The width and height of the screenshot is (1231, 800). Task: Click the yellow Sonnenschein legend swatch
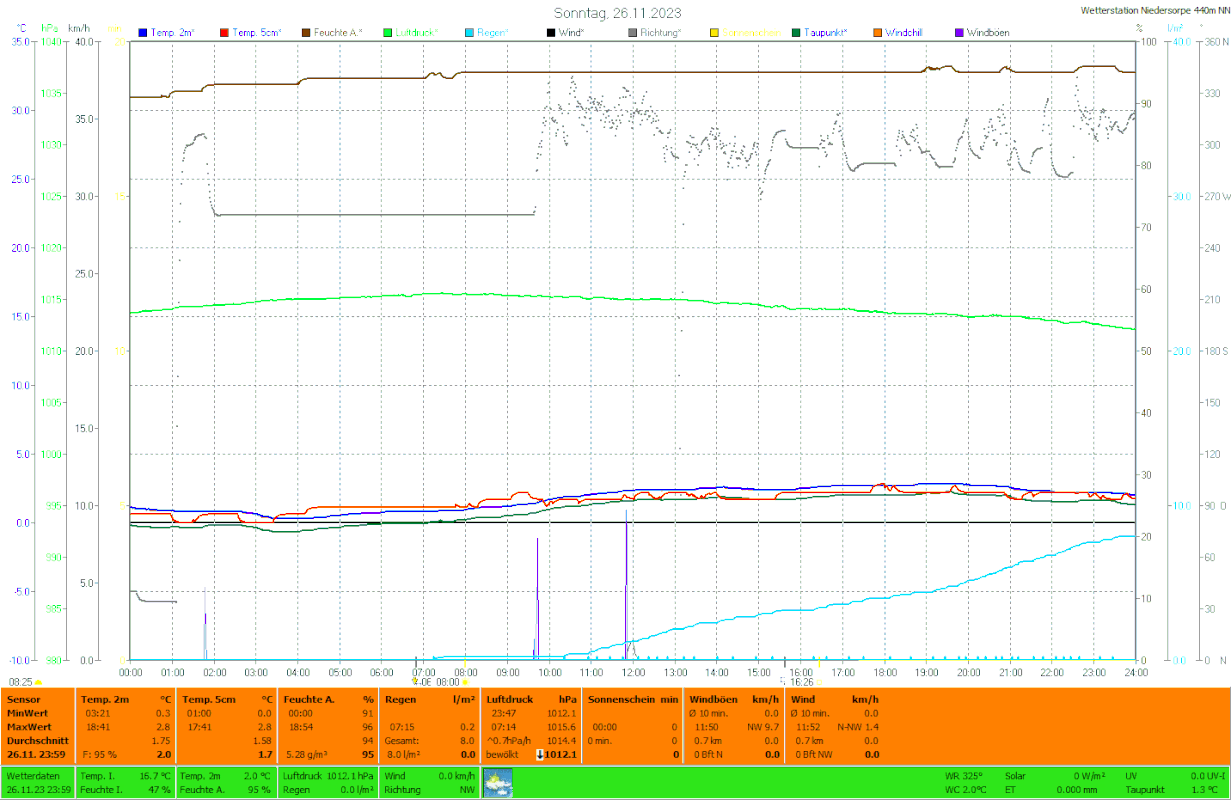(x=713, y=33)
